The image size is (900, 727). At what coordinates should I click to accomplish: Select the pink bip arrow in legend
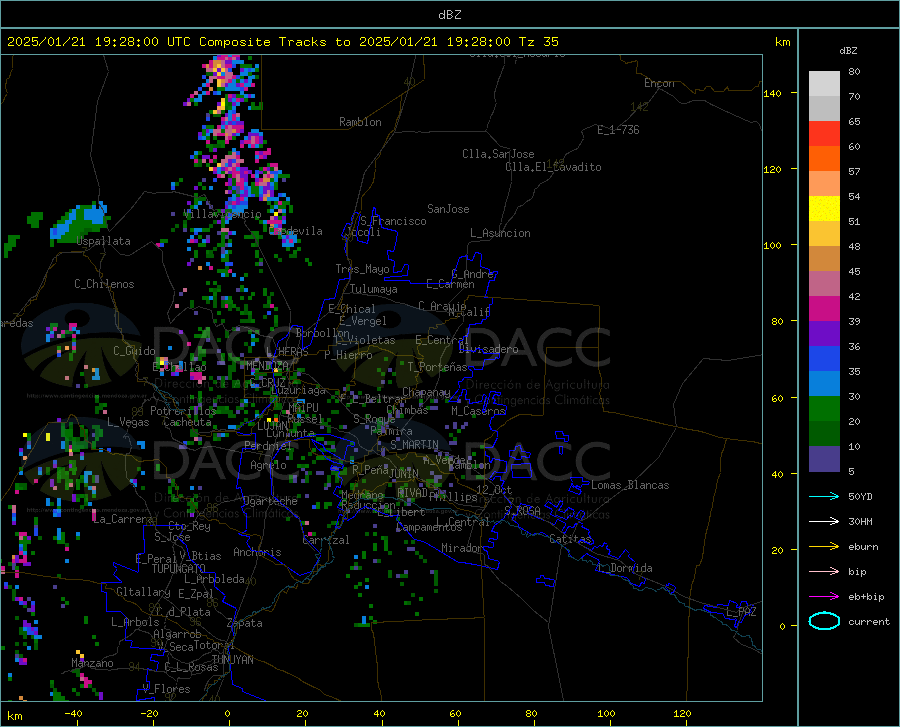(x=824, y=572)
